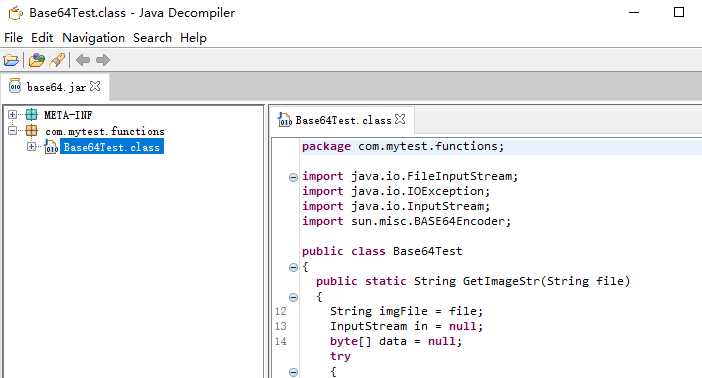702x378 pixels.
Task: Click line 13 InputStream in = null
Action: click(407, 326)
